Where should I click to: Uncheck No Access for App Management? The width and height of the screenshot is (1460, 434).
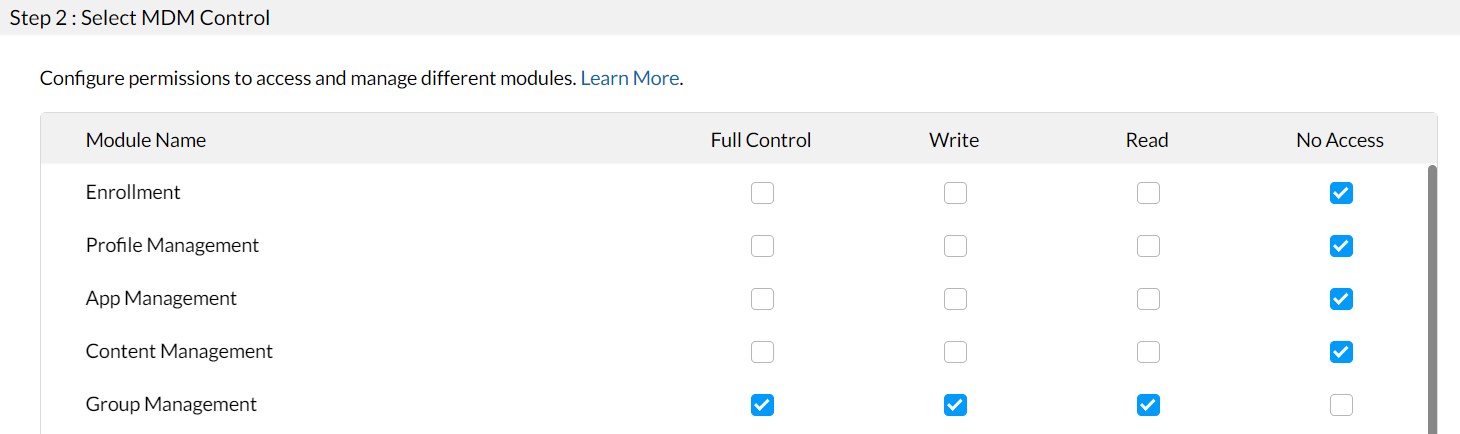coord(1341,299)
